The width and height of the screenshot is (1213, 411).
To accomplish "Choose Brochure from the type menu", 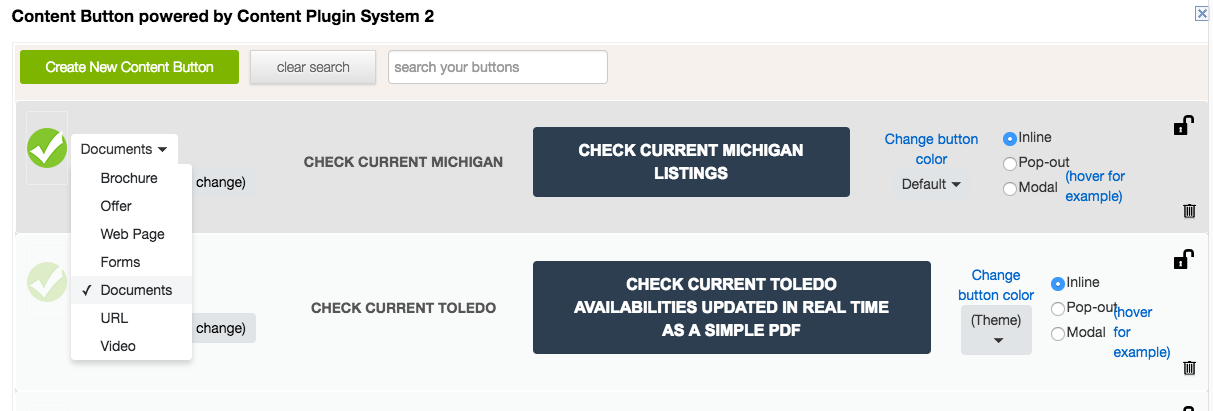I will (131, 178).
